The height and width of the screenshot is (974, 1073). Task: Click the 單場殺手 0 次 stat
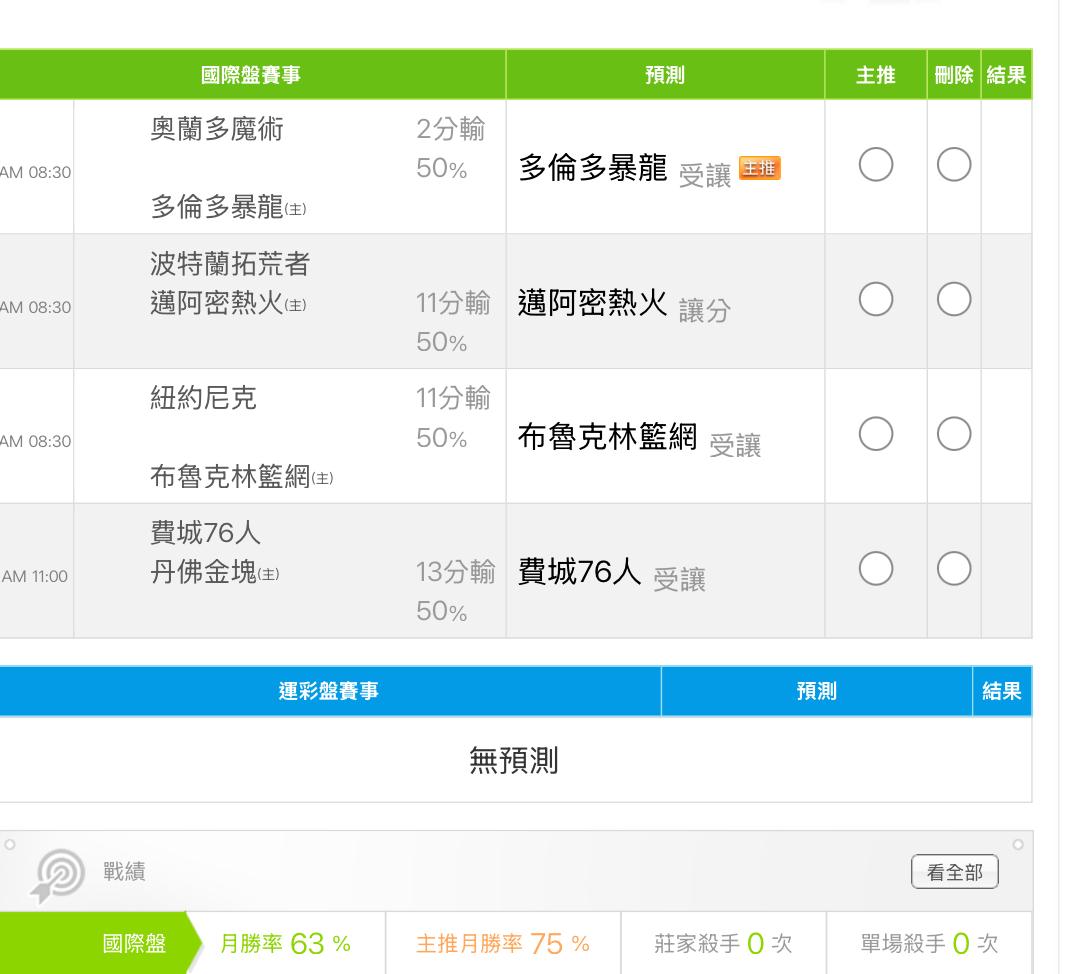[x=929, y=944]
